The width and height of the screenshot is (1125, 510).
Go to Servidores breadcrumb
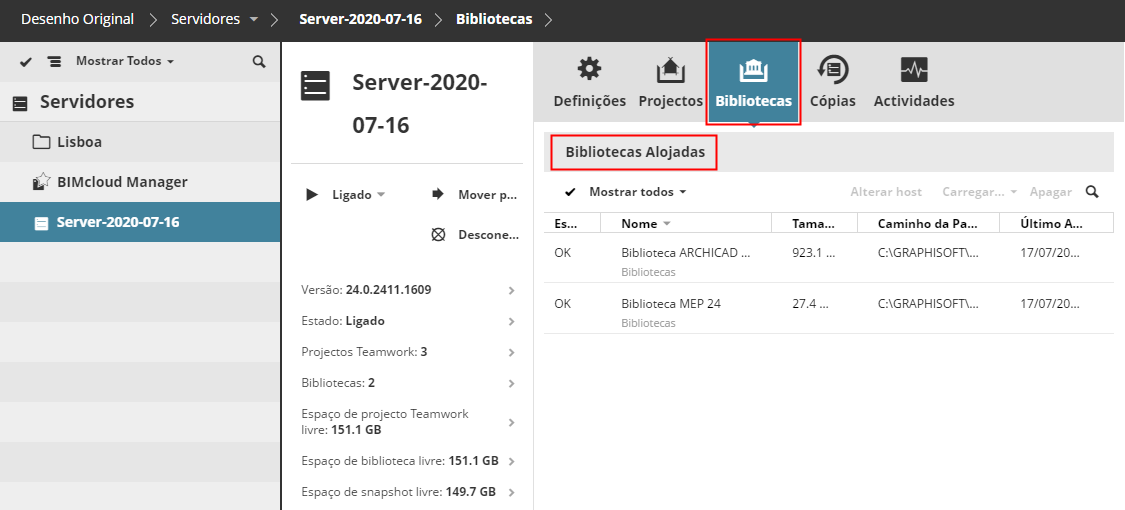point(205,19)
